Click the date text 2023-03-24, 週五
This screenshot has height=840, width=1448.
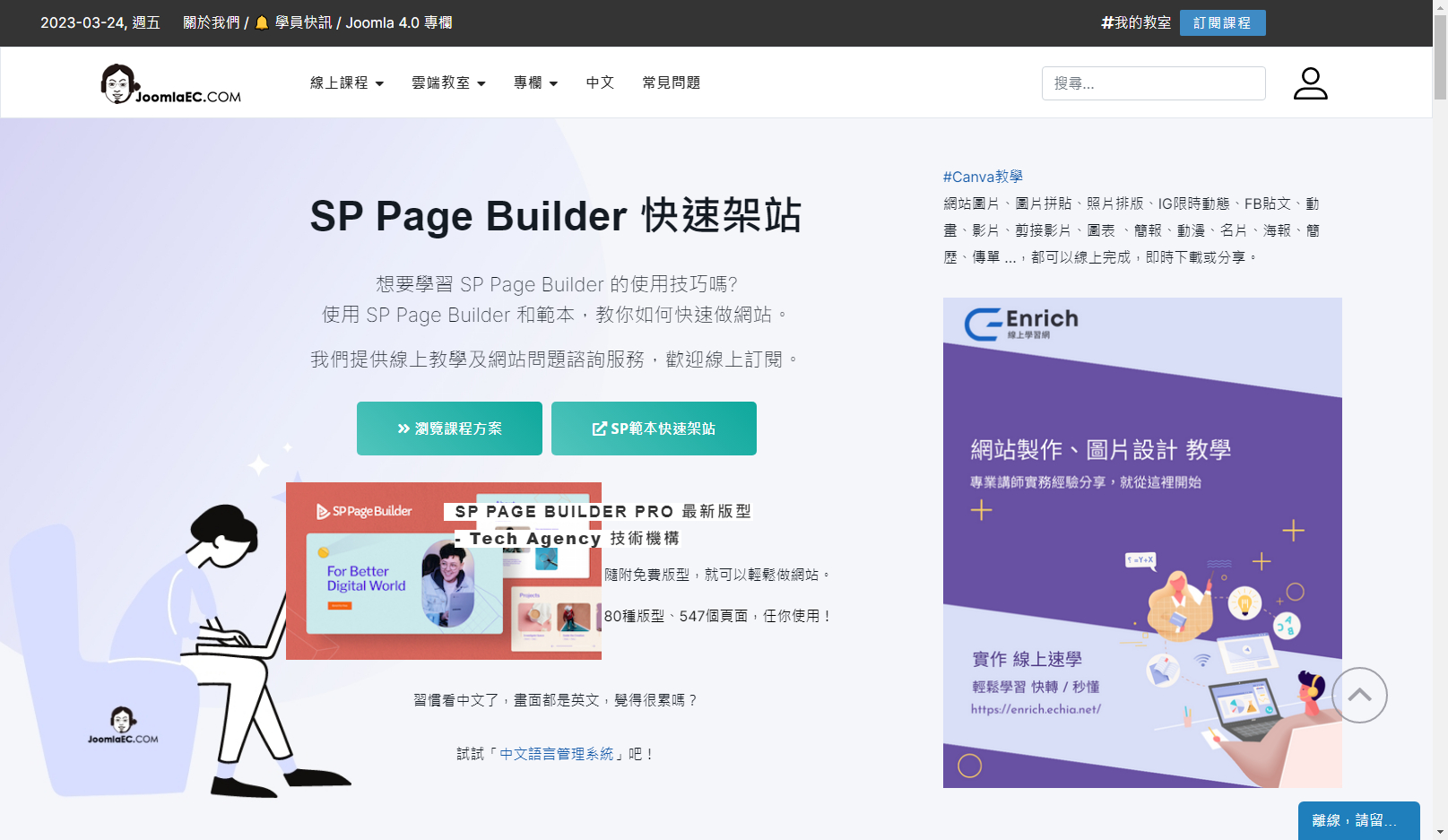100,22
